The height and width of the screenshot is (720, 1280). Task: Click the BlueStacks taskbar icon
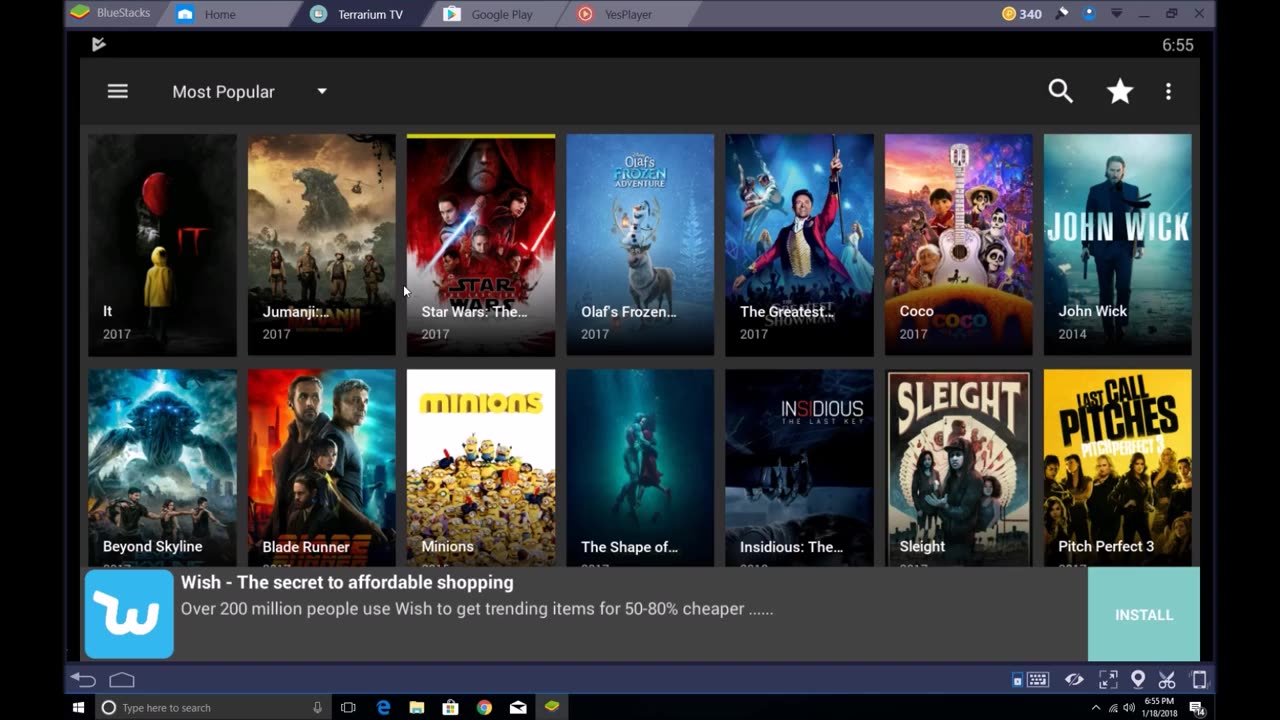[552, 707]
